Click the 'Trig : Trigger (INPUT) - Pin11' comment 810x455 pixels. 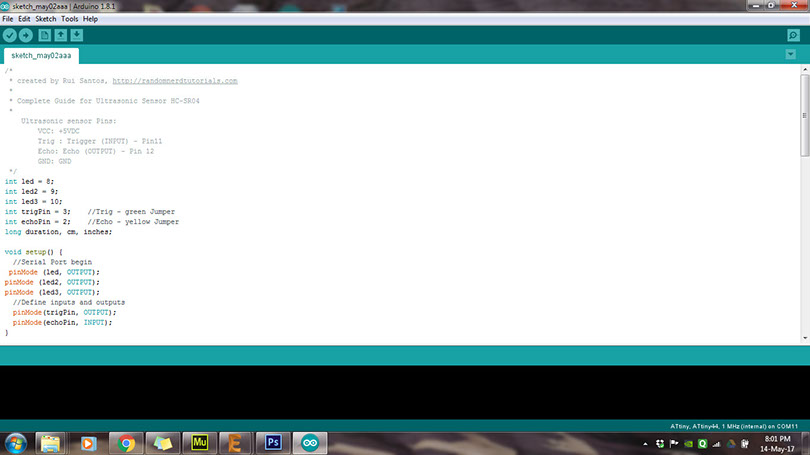pyautogui.click(x=100, y=142)
